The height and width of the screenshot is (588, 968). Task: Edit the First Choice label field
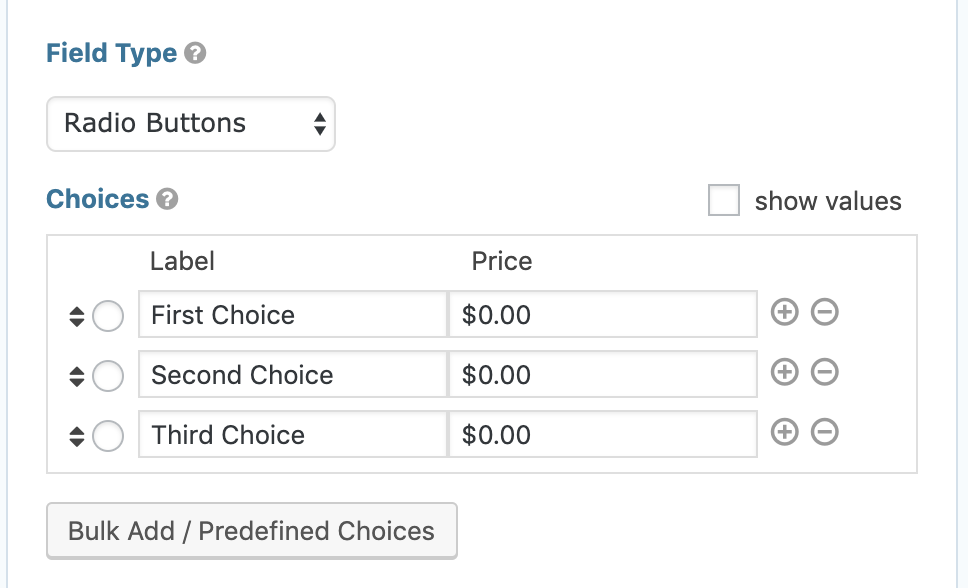(x=293, y=314)
